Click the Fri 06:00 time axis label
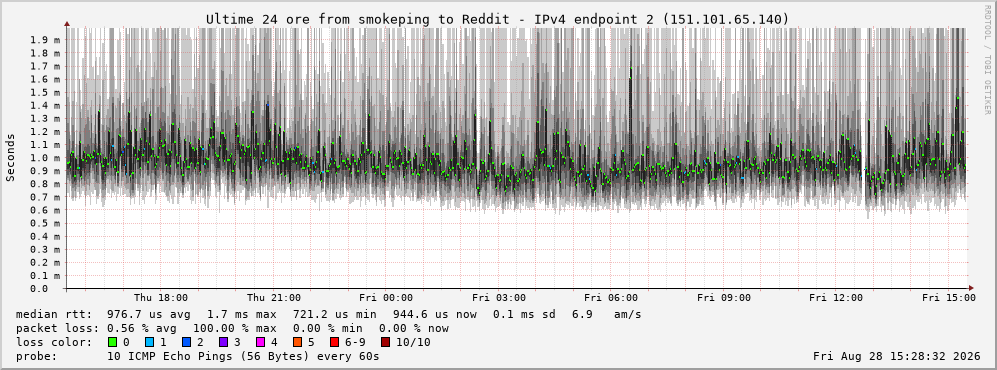997x370 pixels. pos(611,298)
